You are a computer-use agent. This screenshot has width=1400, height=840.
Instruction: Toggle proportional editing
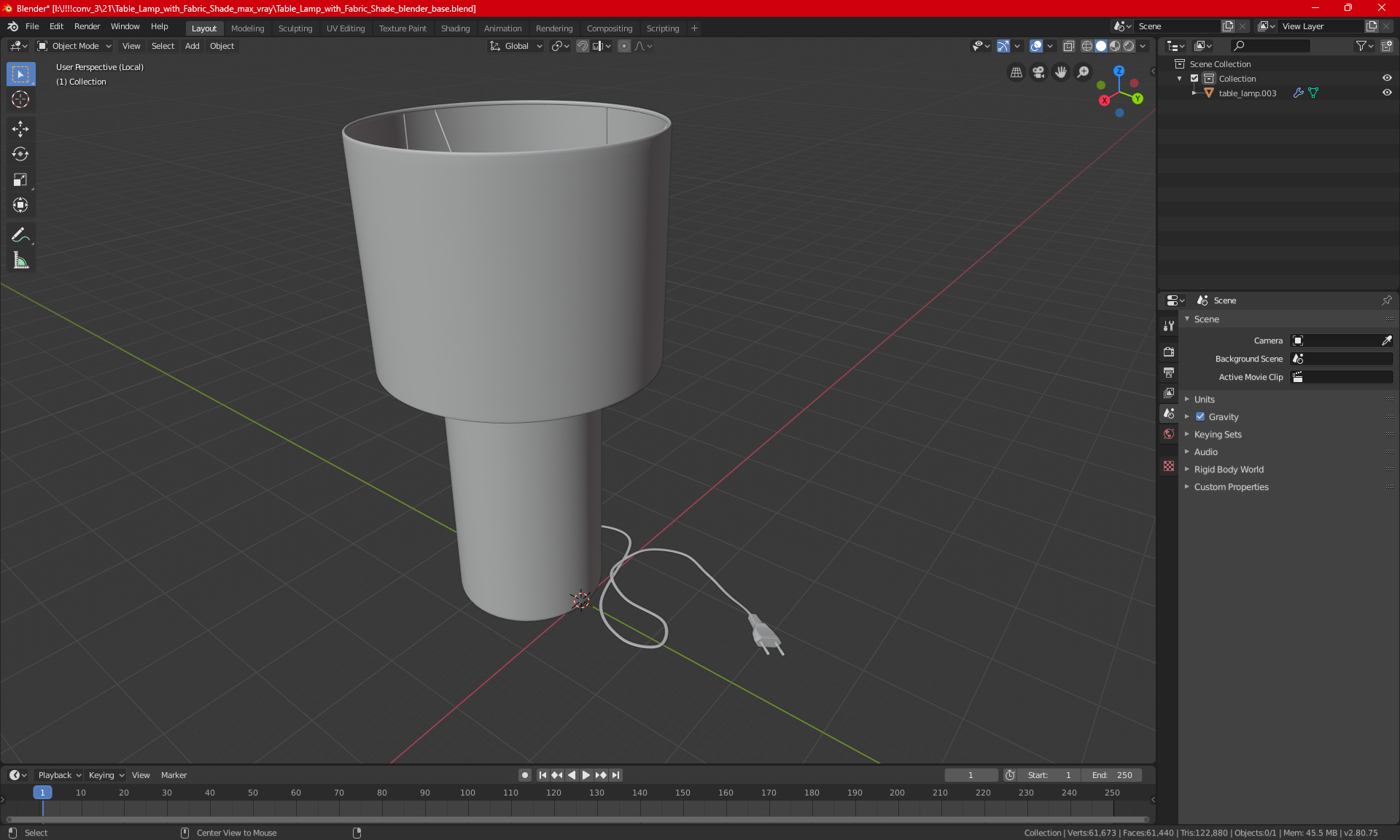point(624,46)
